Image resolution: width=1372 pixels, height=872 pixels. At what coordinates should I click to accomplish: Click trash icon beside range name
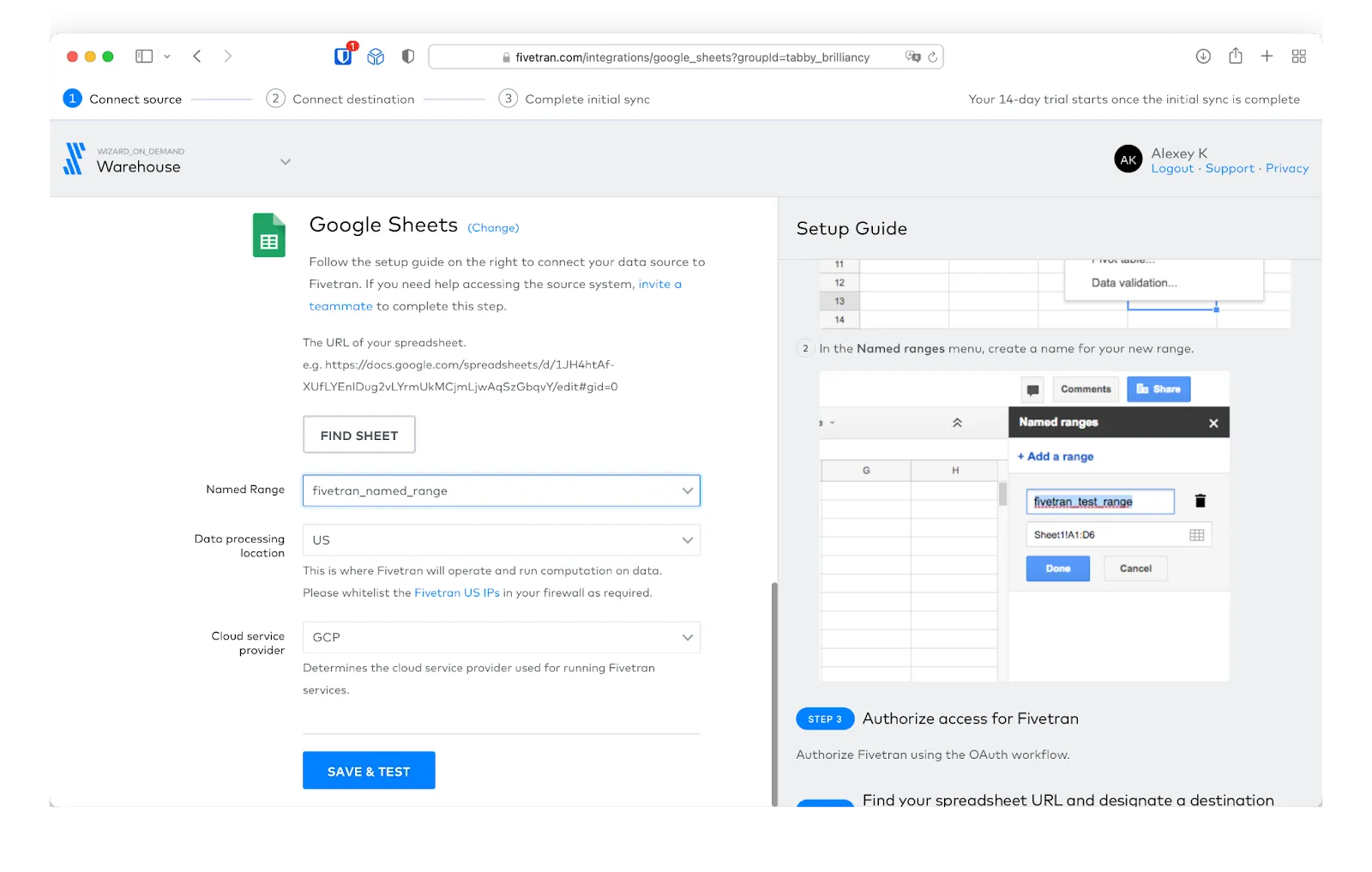(x=1200, y=501)
